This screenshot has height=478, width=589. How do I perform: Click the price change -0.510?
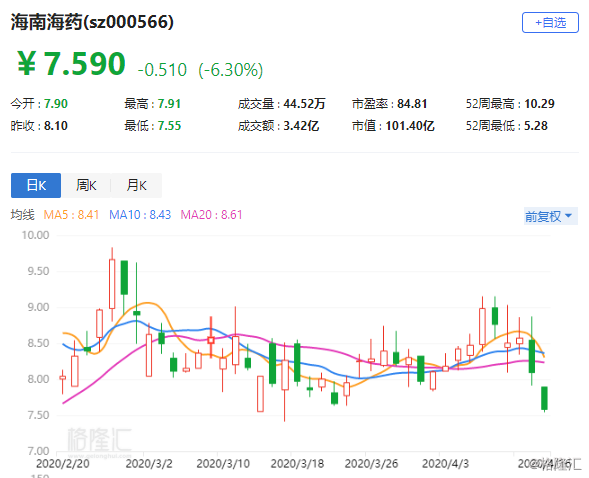click(162, 70)
